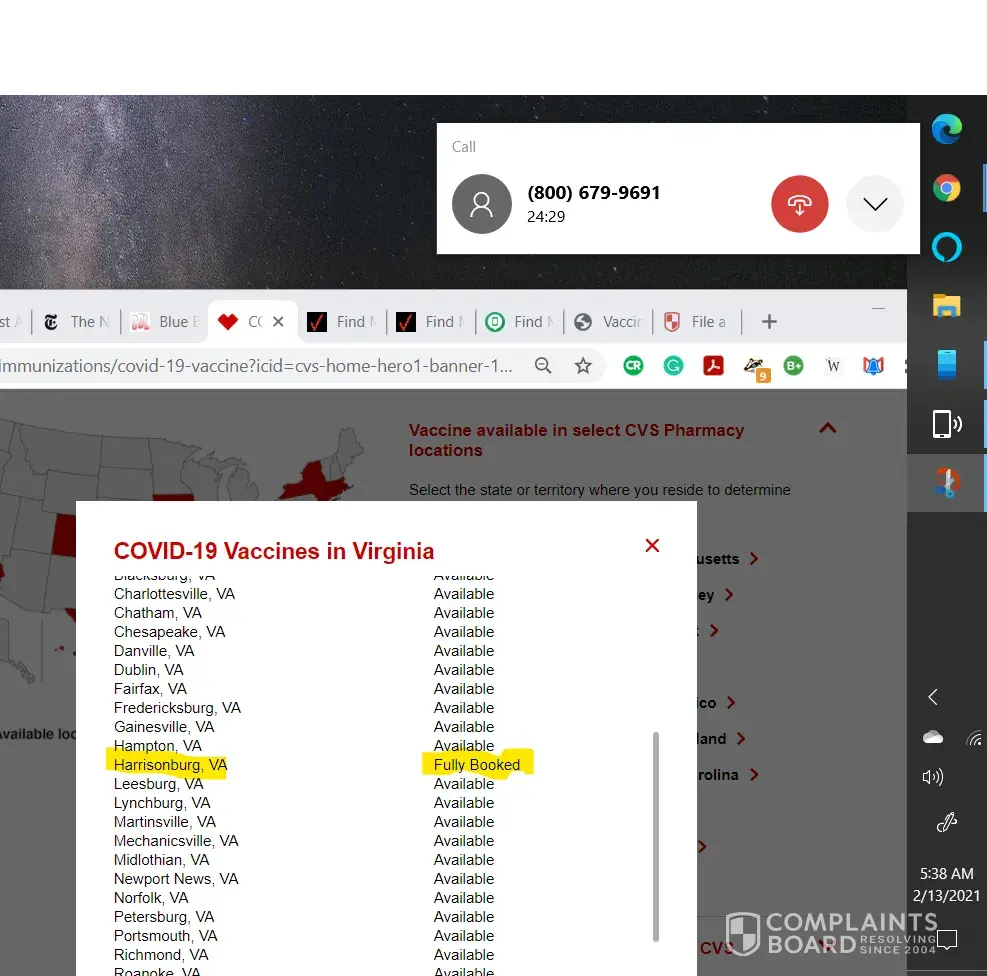Close the COVID-19 Vaccines in Virginia popup
Viewport: 987px width, 976px height.
[652, 545]
